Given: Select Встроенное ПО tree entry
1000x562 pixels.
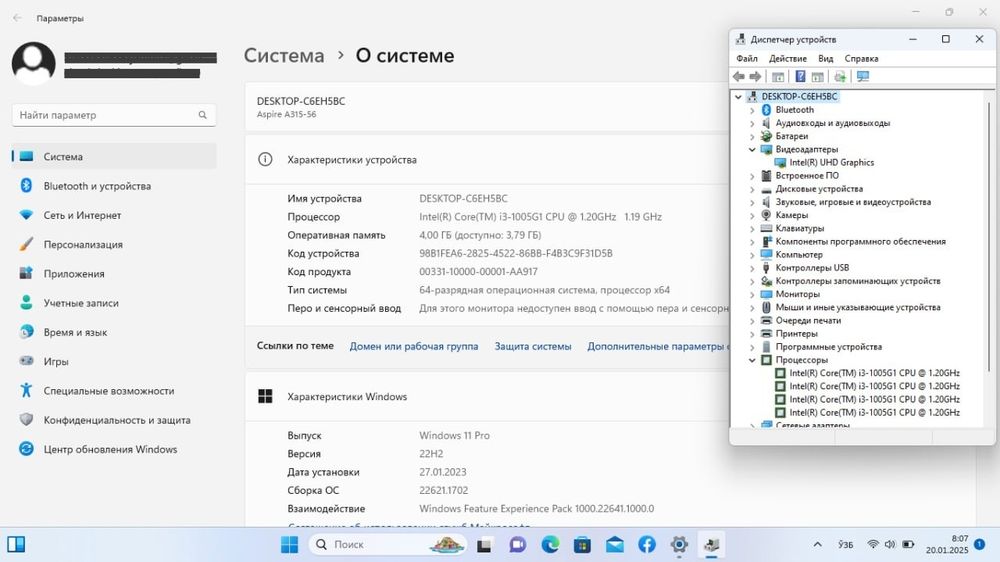Looking at the screenshot, I should point(807,175).
